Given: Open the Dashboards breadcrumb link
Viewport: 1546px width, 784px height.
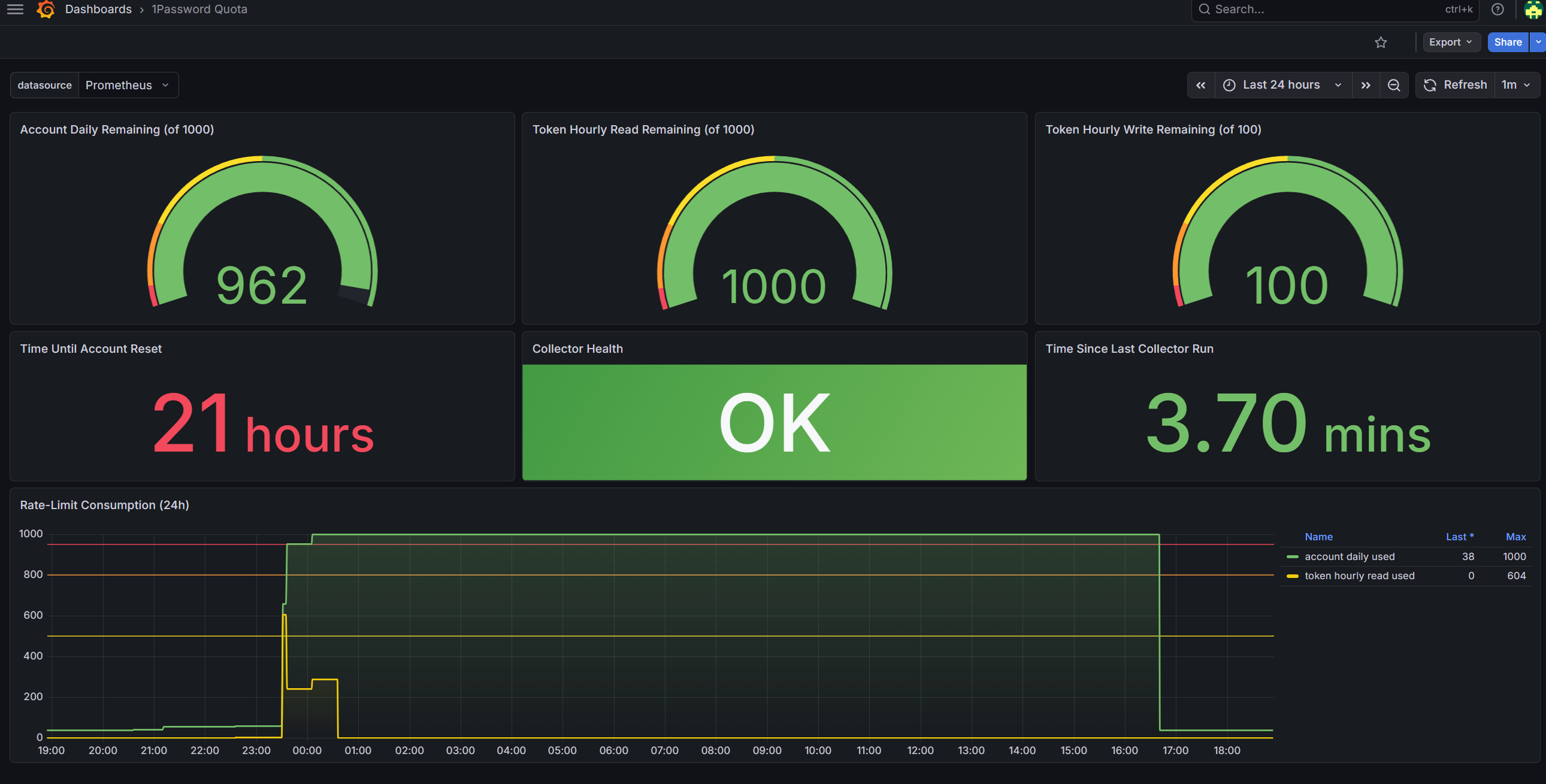Looking at the screenshot, I should pos(98,9).
